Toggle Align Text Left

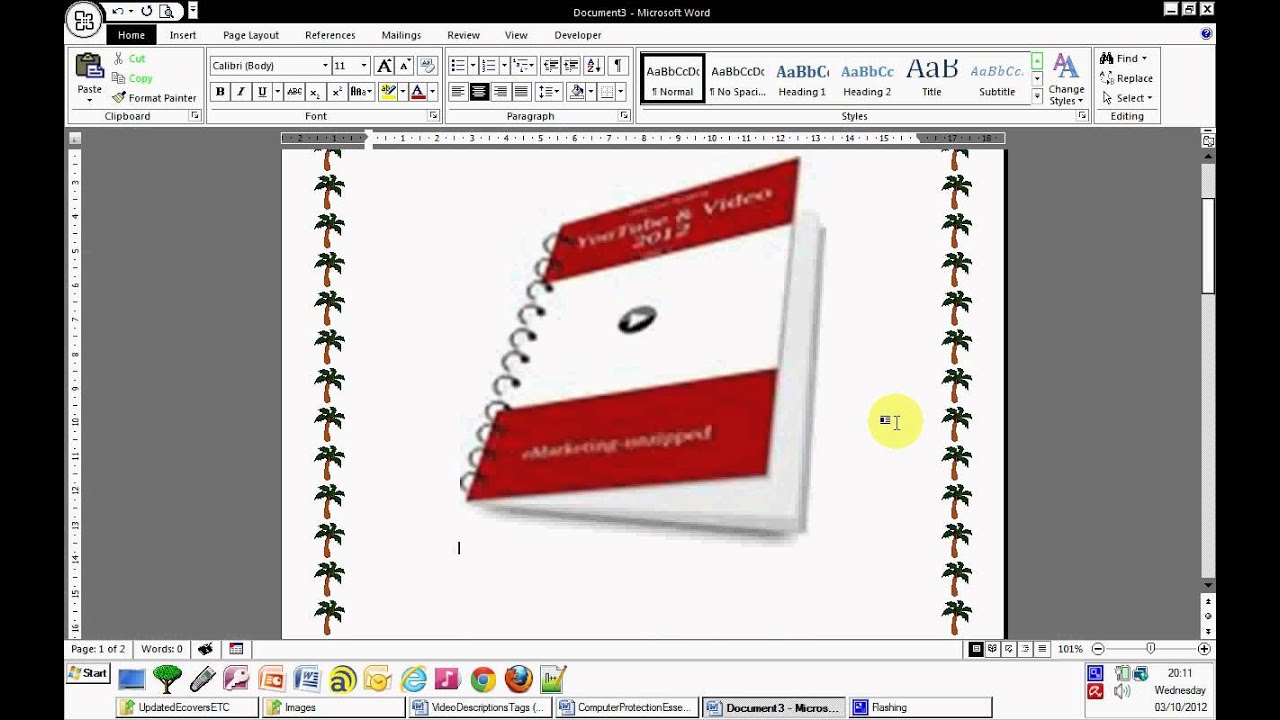point(458,92)
